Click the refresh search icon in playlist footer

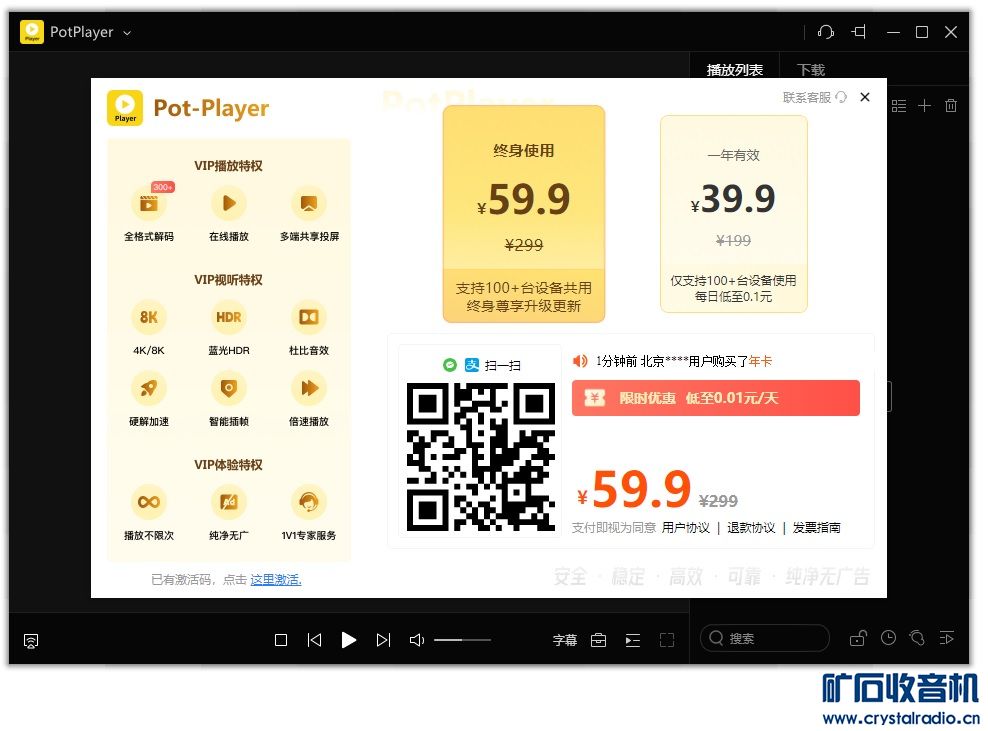[x=917, y=638]
